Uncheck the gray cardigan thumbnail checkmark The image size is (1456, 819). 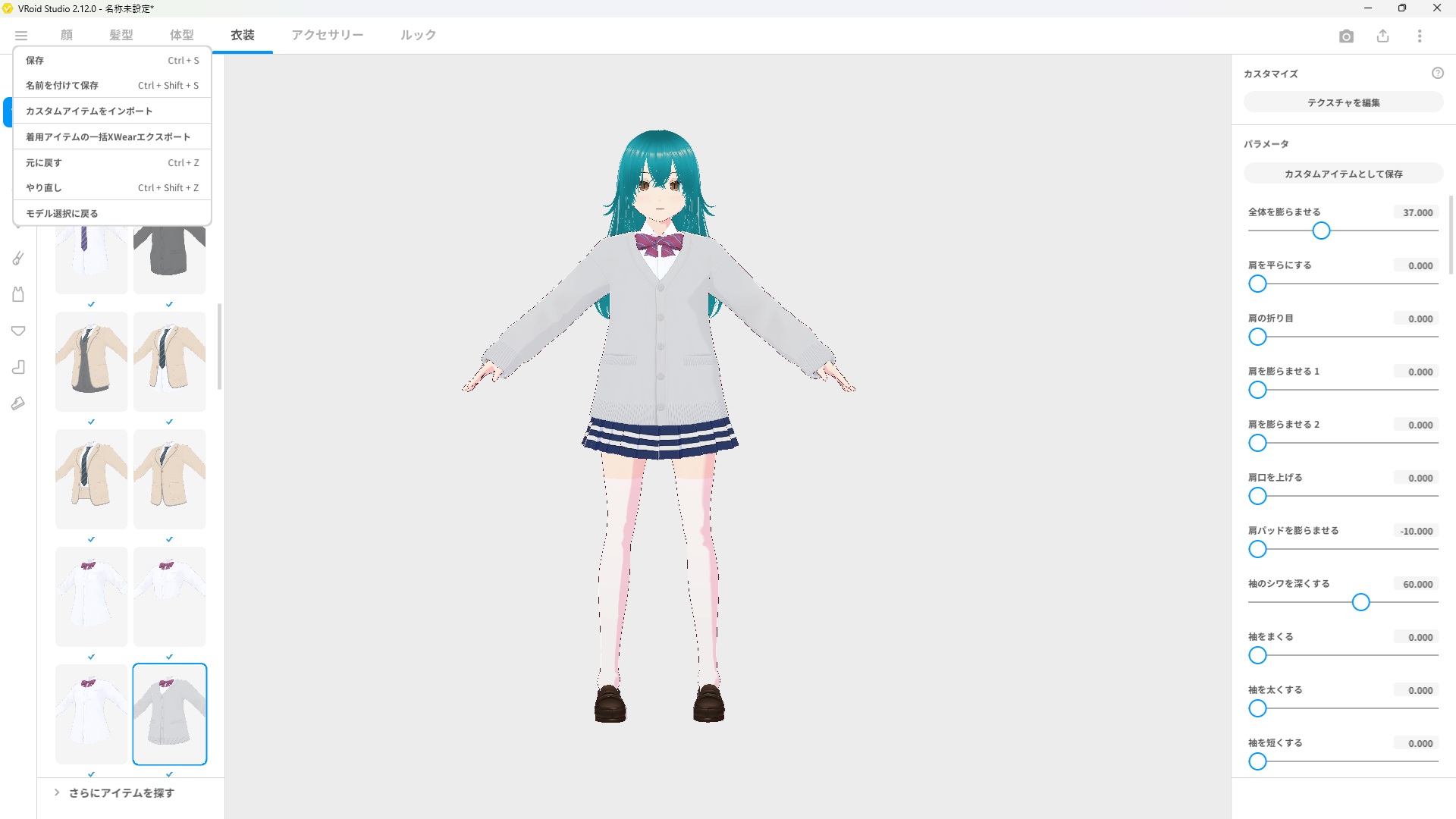(169, 774)
